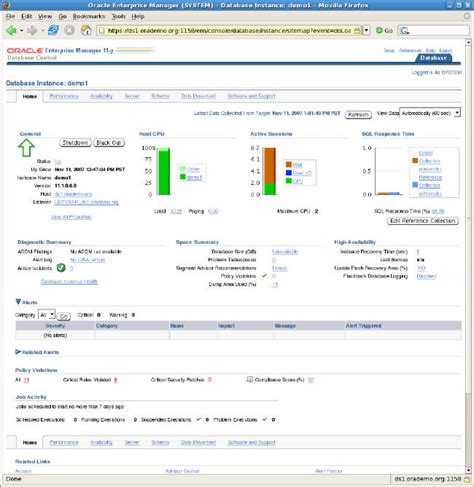Screen dimensions: 474x487
Task: Click the Stop loading icon
Action: pos(69,30)
